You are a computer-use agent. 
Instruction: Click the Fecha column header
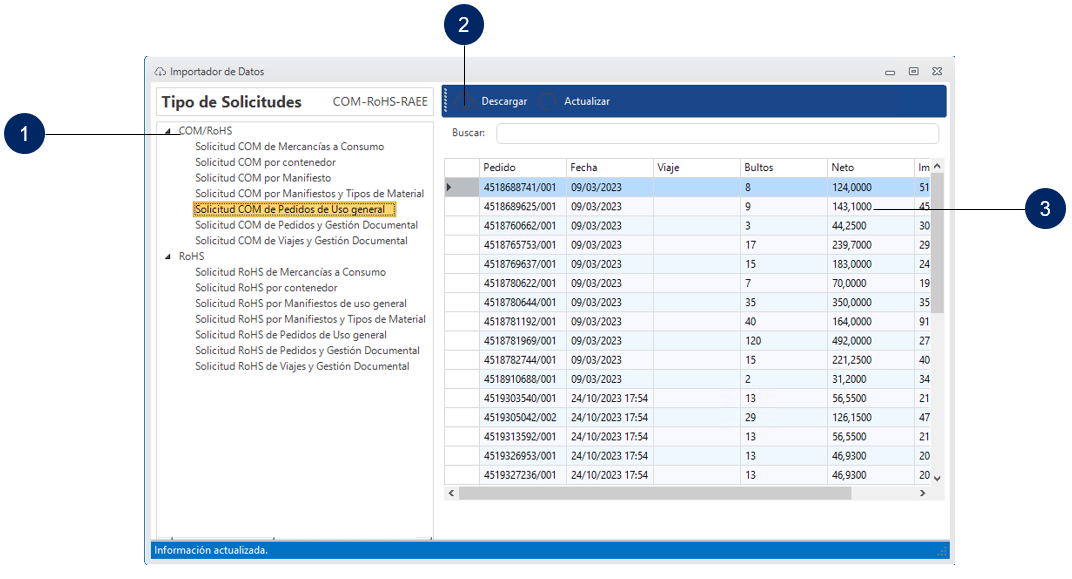608,167
